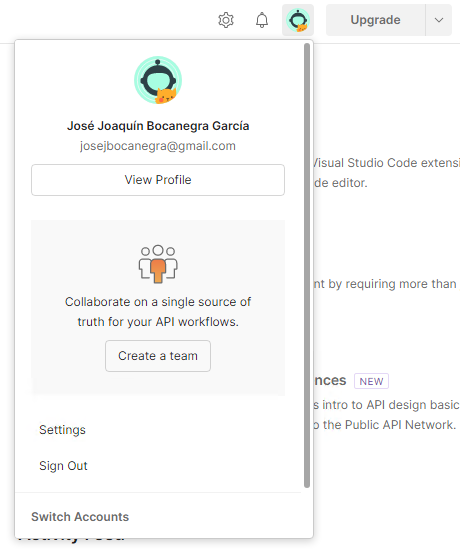Open the notifications bell icon

pos(262,20)
